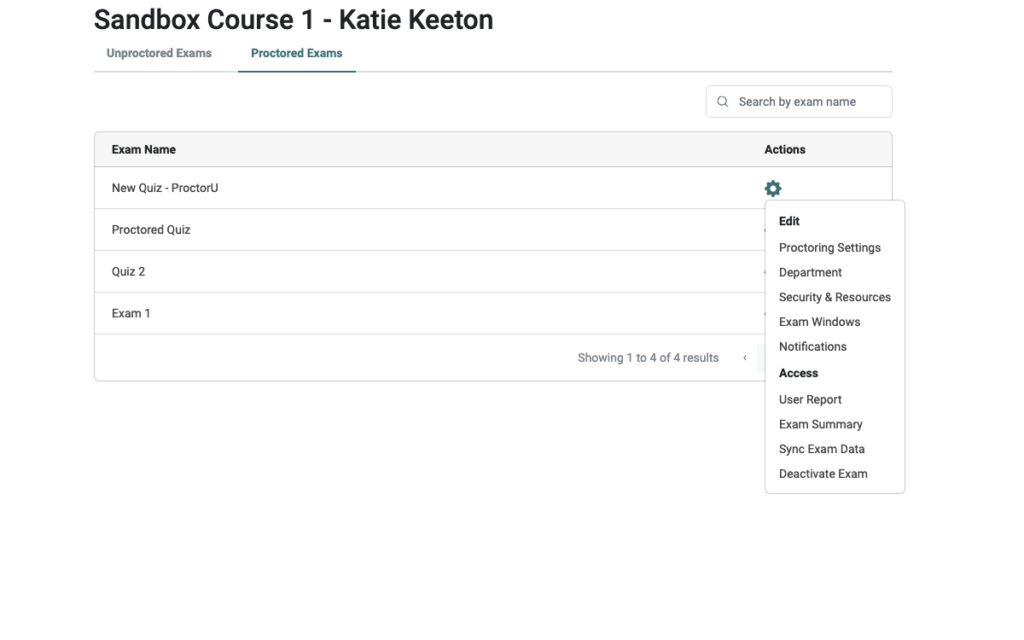Select the Proctored Exams tab
This screenshot has height=640, width=1024.
point(296,53)
